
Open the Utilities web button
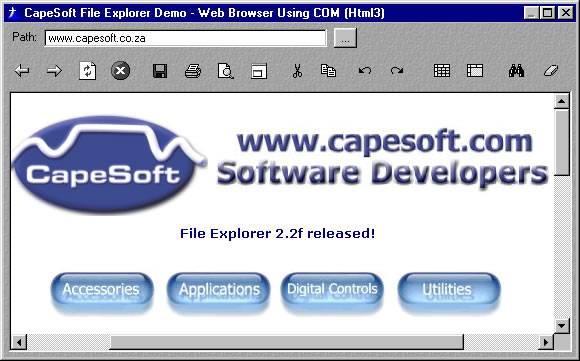449,290
